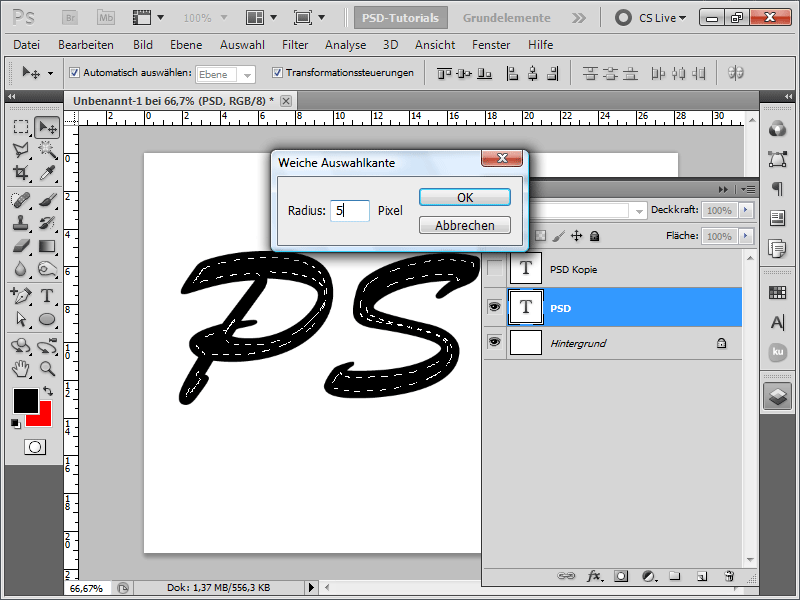This screenshot has height=600, width=800.
Task: Select the Clone Stamp tool
Action: 21,223
